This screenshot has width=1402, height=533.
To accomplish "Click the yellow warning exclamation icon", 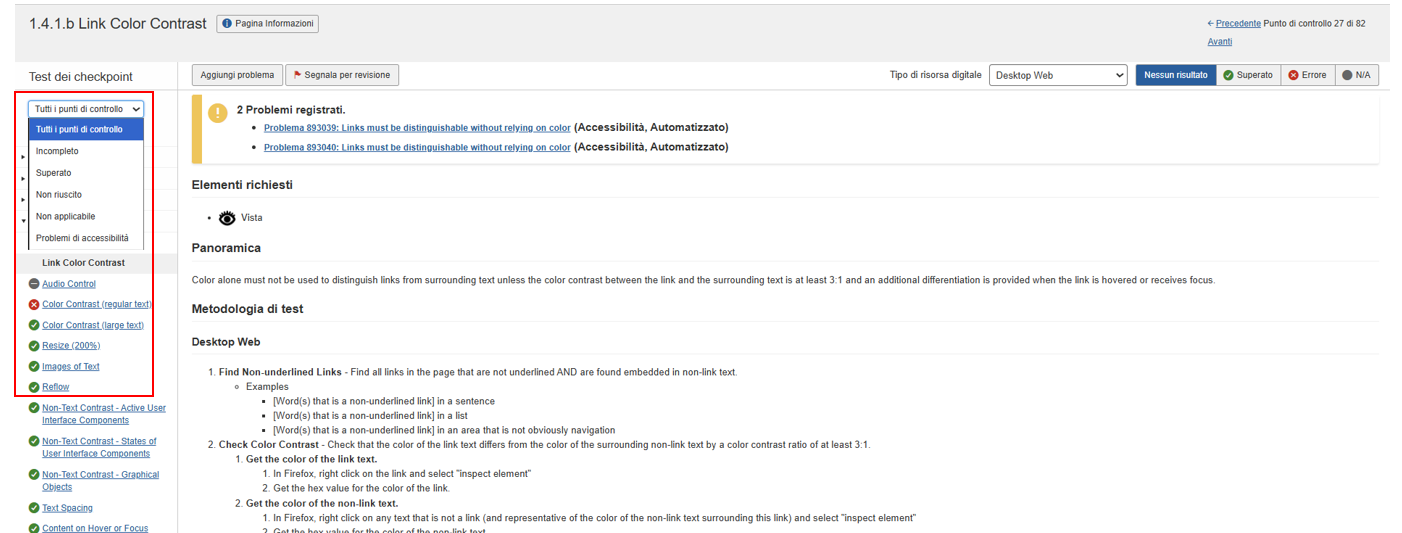I will point(217,113).
